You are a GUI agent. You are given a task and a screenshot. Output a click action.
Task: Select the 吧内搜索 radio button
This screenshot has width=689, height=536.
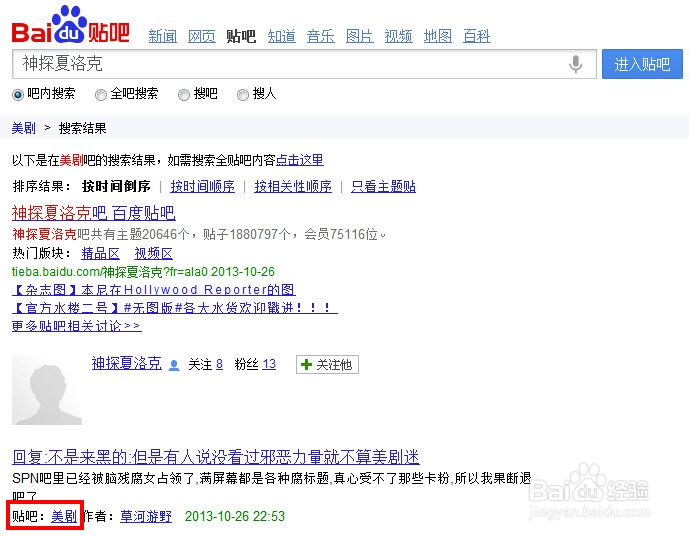pyautogui.click(x=18, y=94)
